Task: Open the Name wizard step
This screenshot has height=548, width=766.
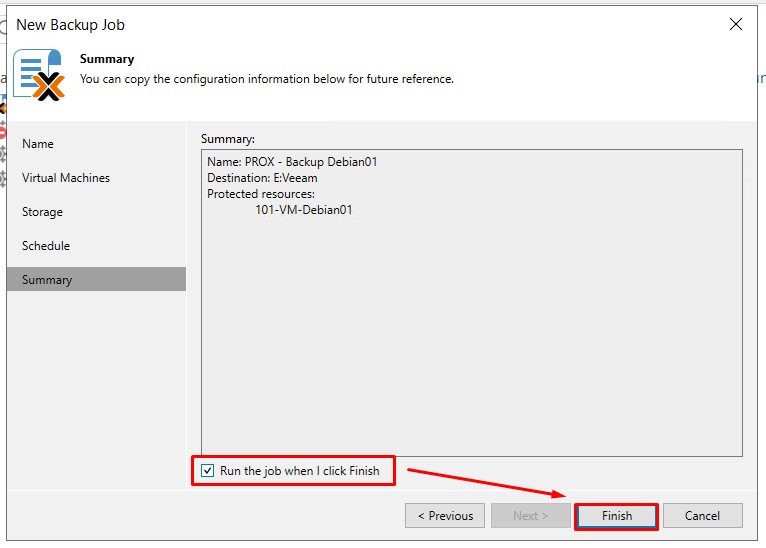Action: (38, 144)
